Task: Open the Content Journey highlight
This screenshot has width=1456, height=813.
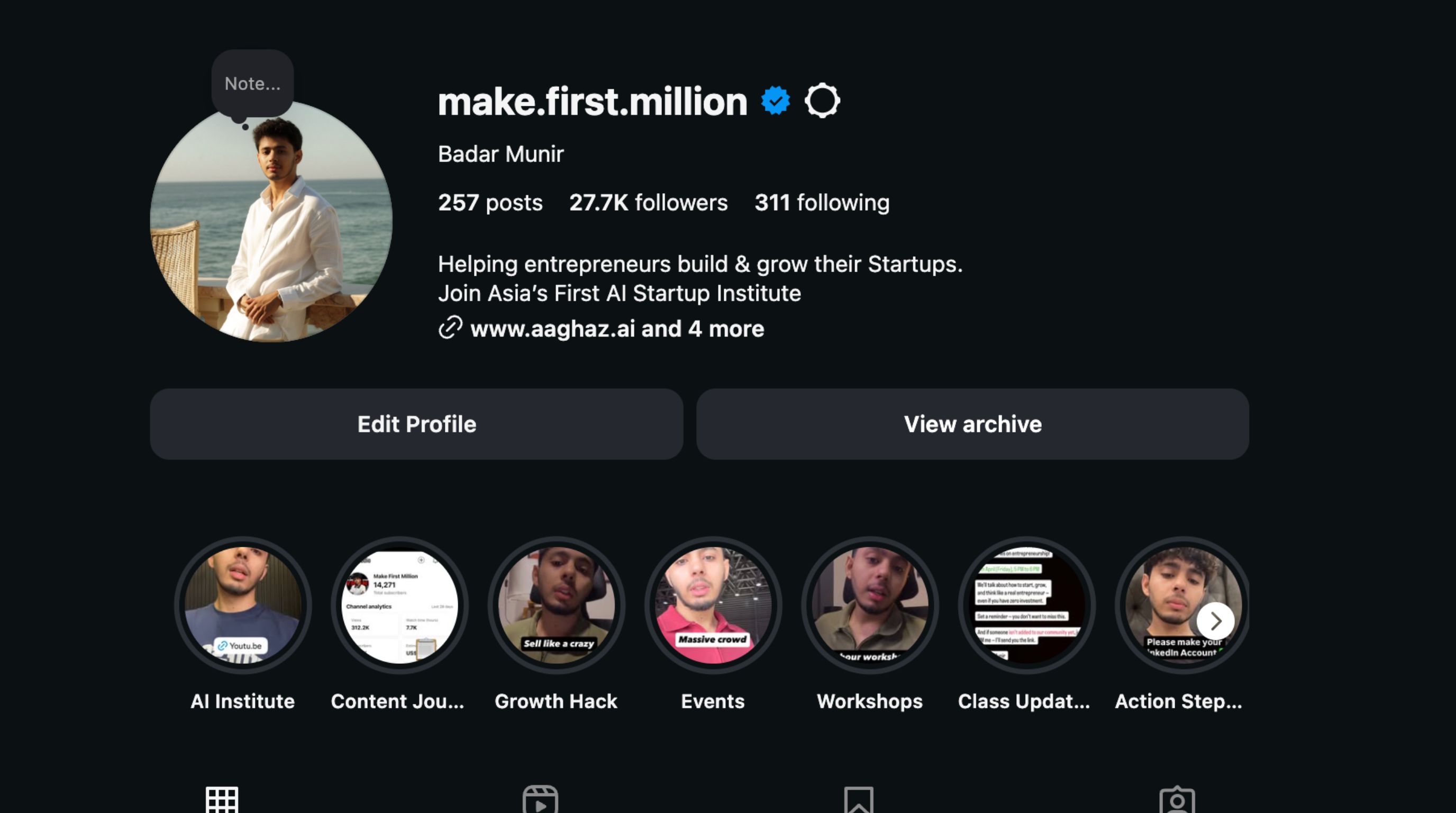Action: pos(399,605)
